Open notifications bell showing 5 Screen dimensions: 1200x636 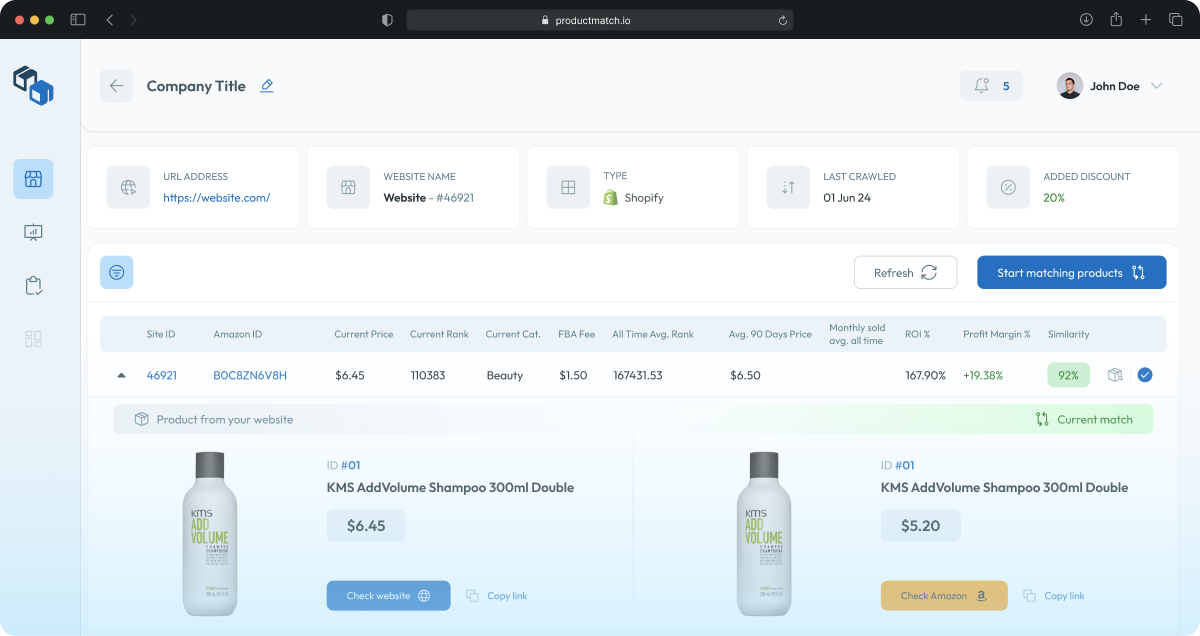click(992, 86)
